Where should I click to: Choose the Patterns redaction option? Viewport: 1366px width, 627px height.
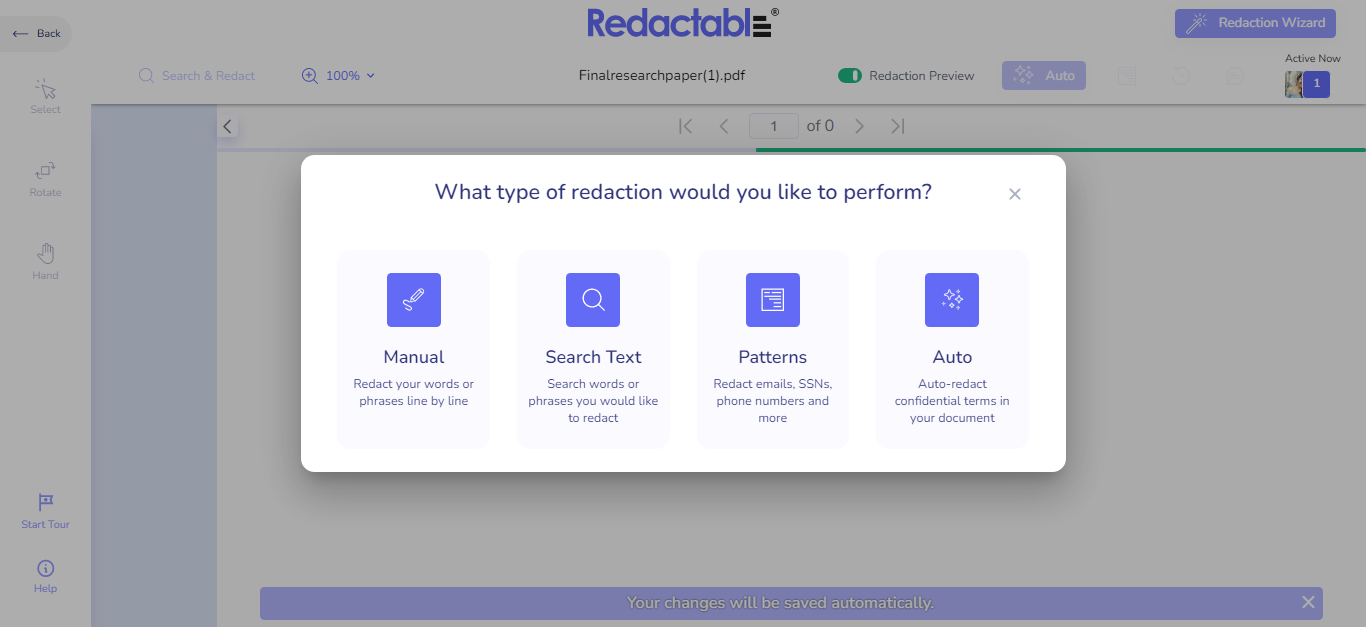[x=772, y=348]
